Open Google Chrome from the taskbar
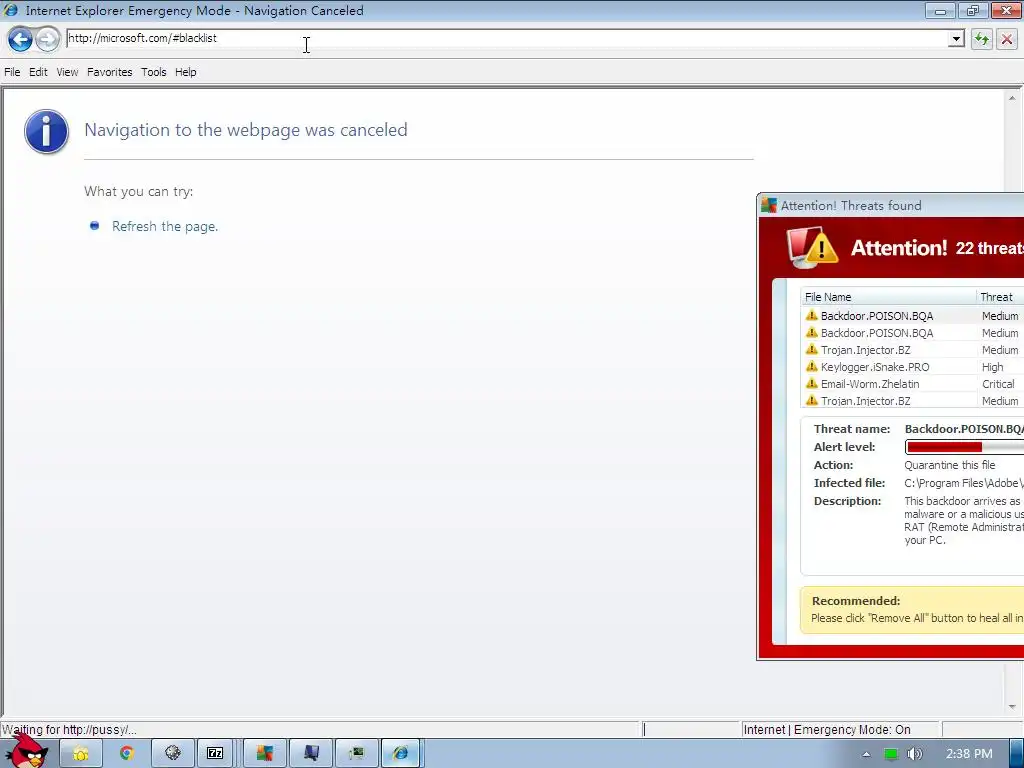This screenshot has width=1024, height=768. pos(126,754)
